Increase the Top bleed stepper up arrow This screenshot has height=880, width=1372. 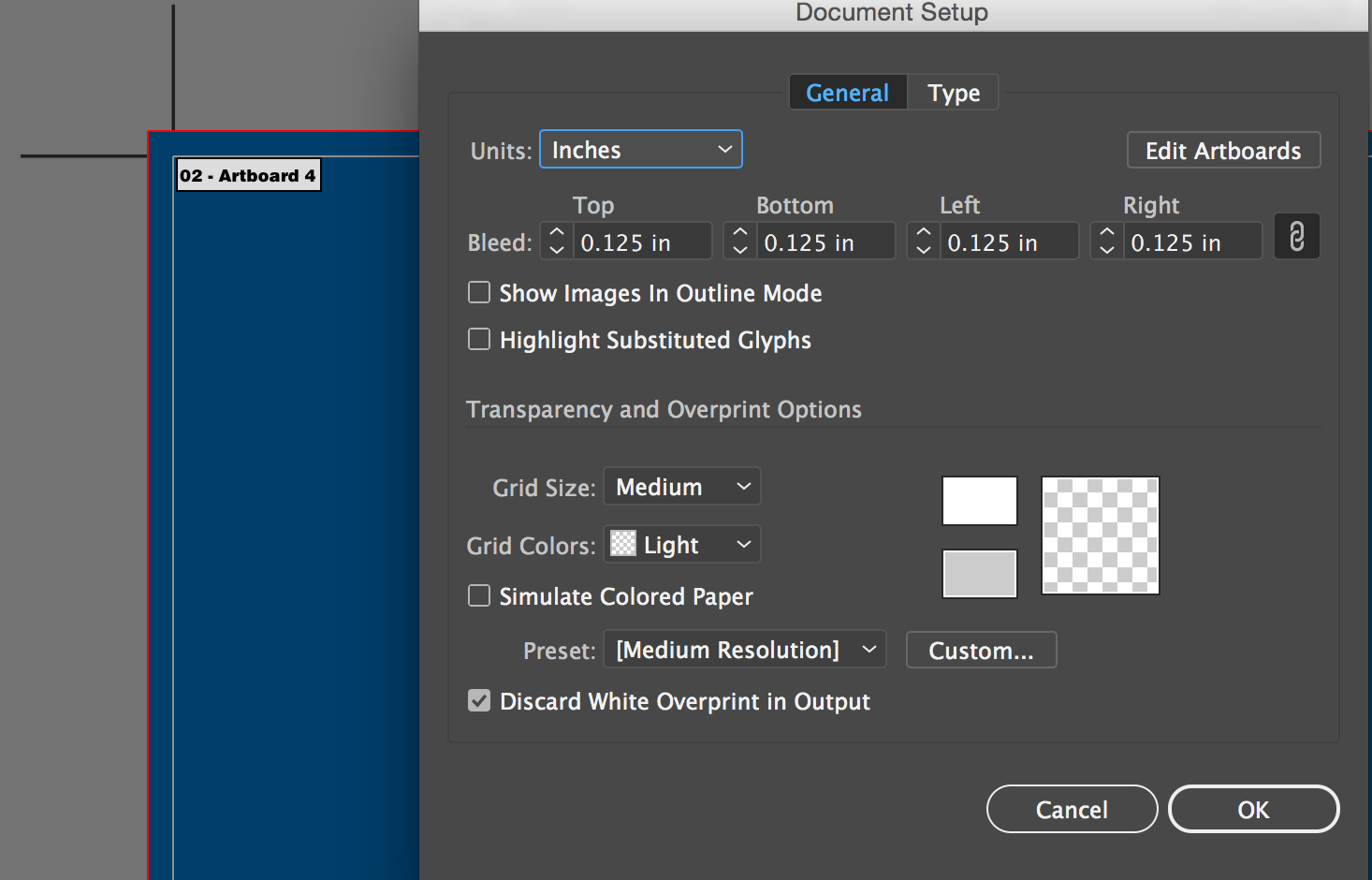(557, 230)
